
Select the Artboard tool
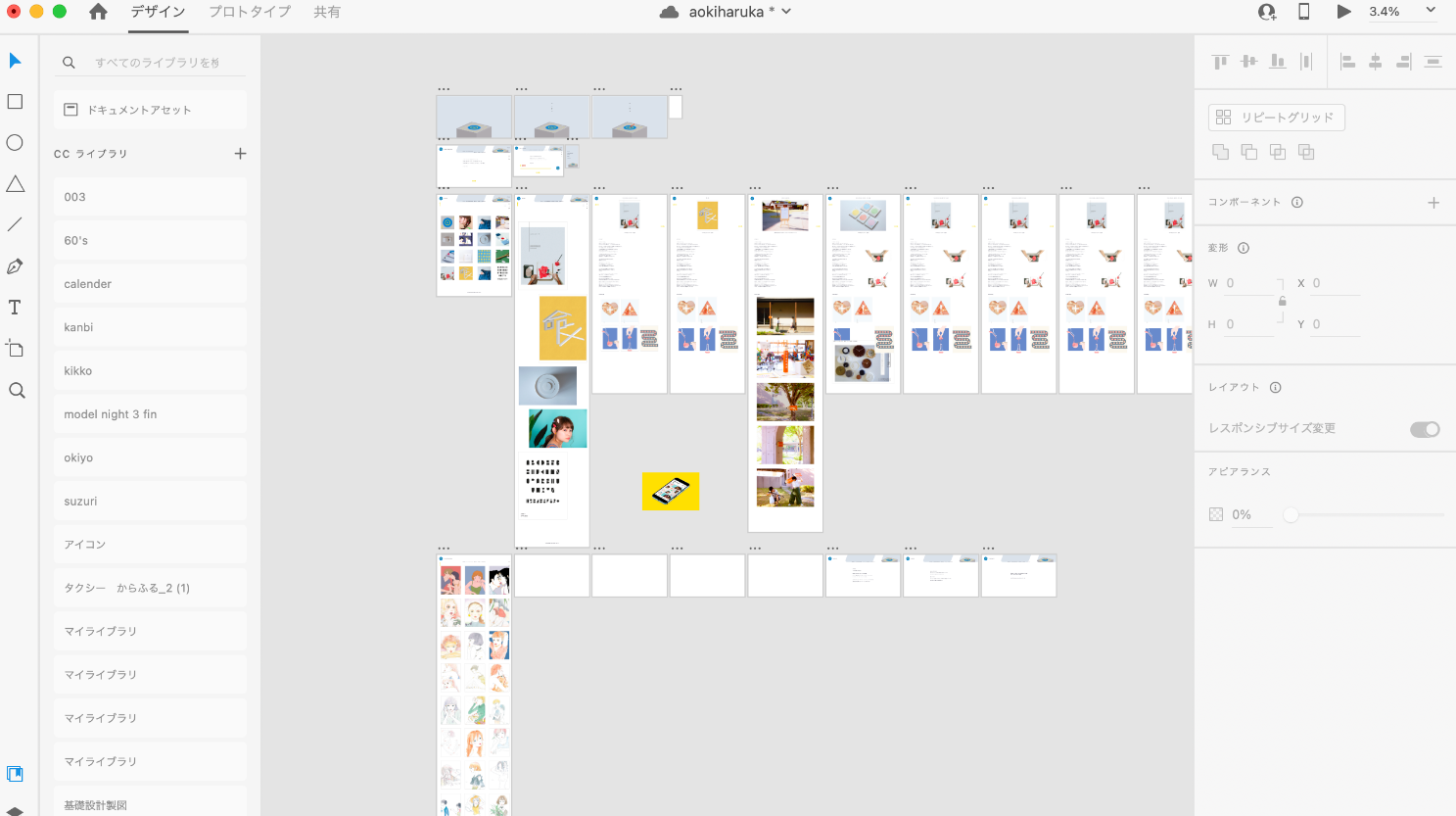15,349
